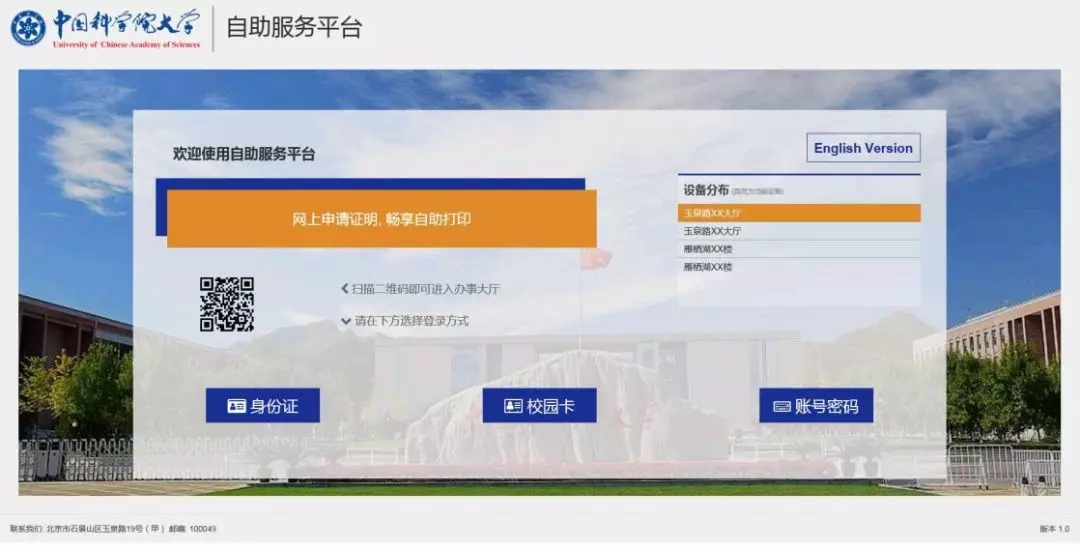Click the down chevron beside 请在下方选择登录方式
This screenshot has width=1080, height=549.
click(x=345, y=321)
